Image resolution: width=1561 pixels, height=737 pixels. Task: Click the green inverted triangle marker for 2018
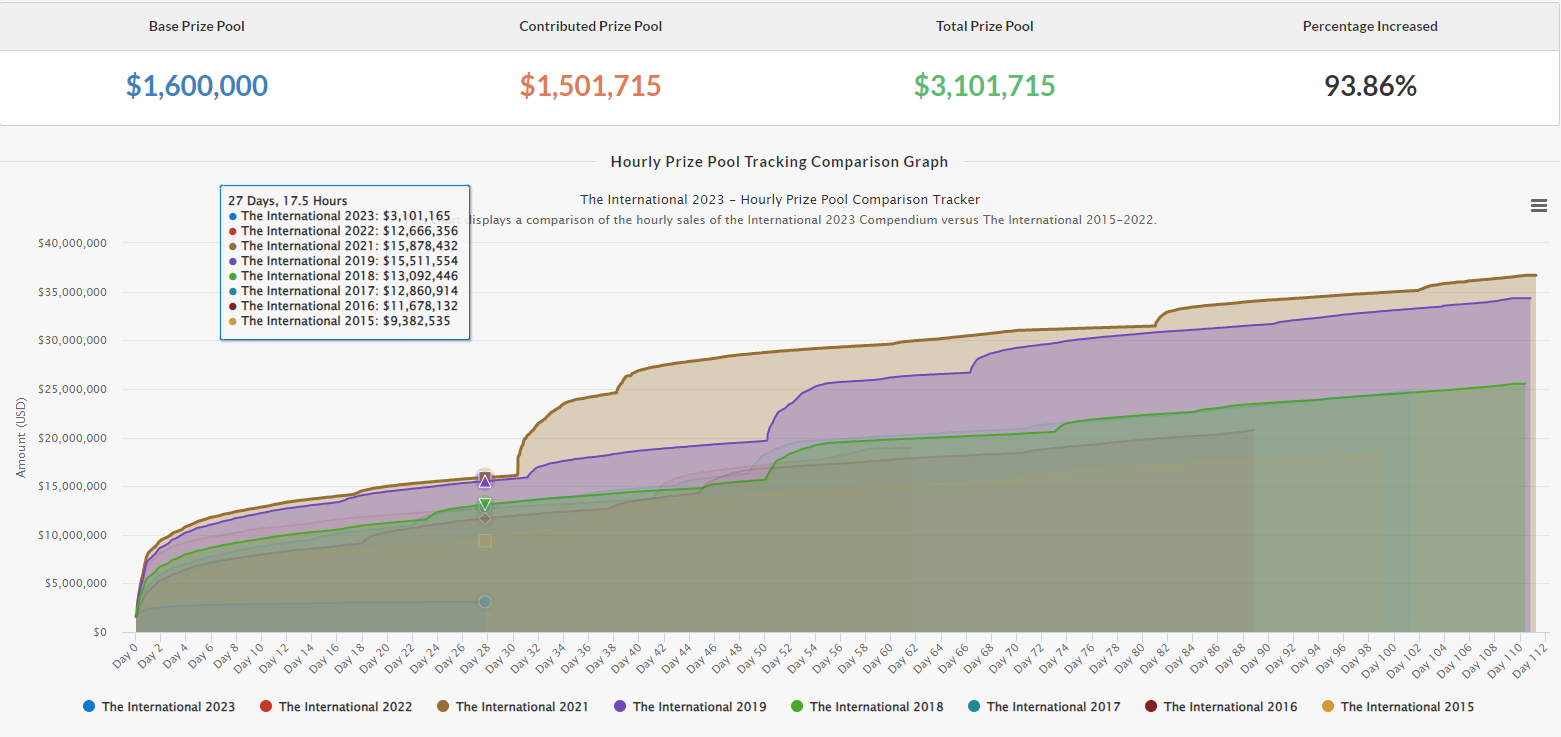pyautogui.click(x=485, y=504)
